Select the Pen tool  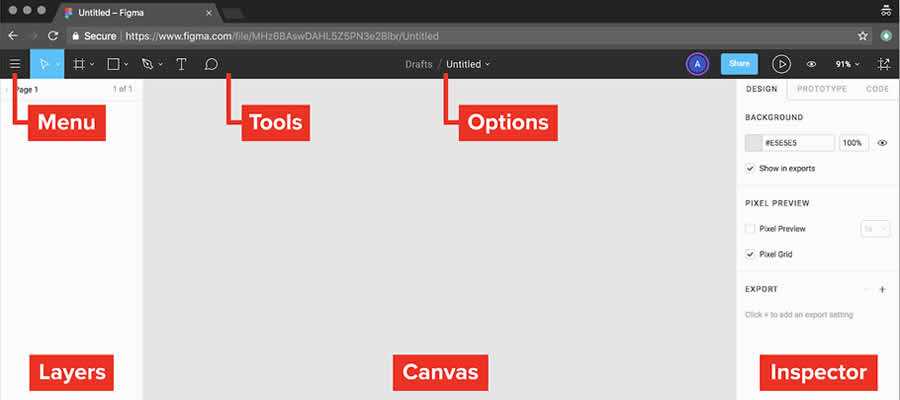click(x=147, y=64)
